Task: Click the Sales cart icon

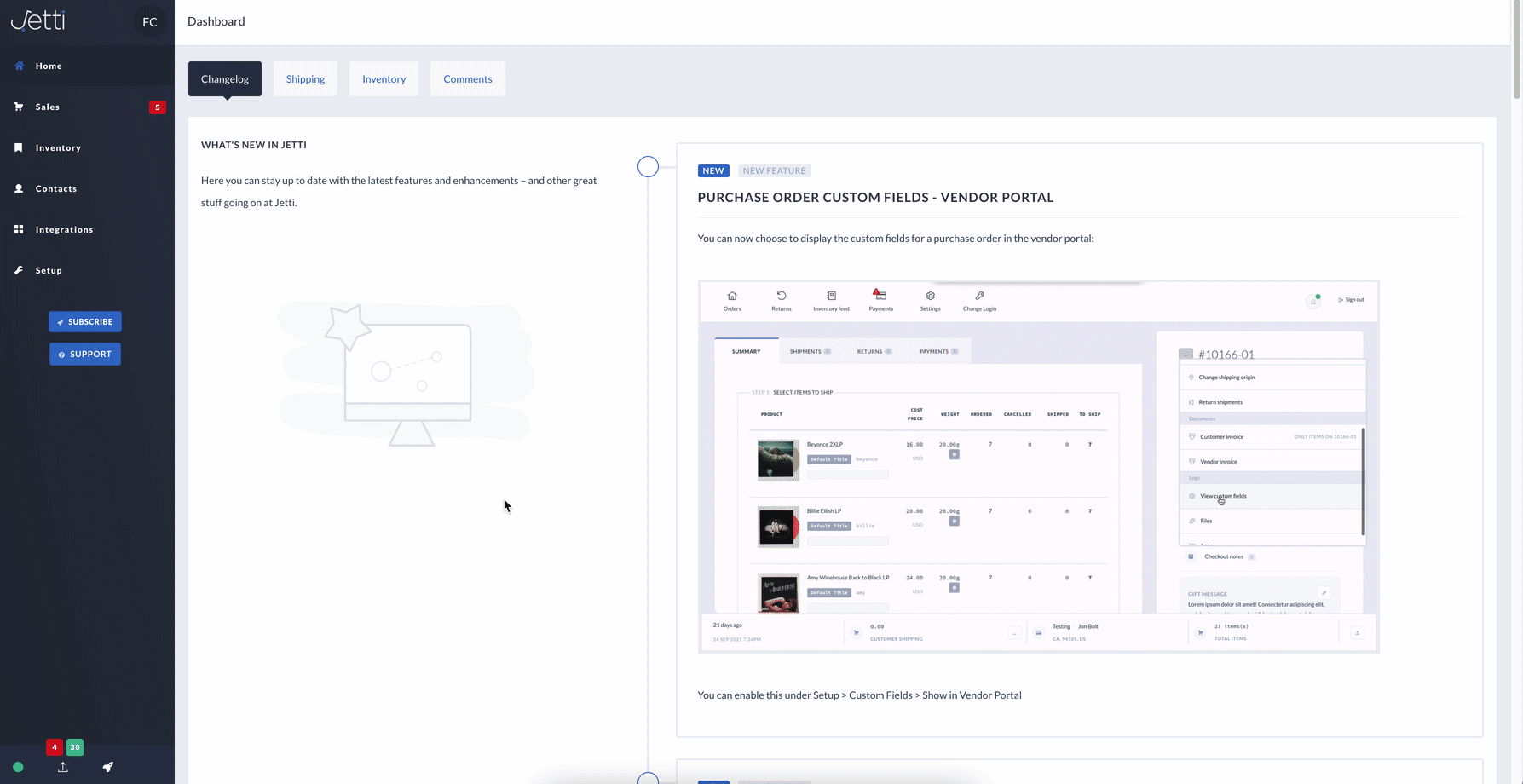Action: pyautogui.click(x=19, y=107)
